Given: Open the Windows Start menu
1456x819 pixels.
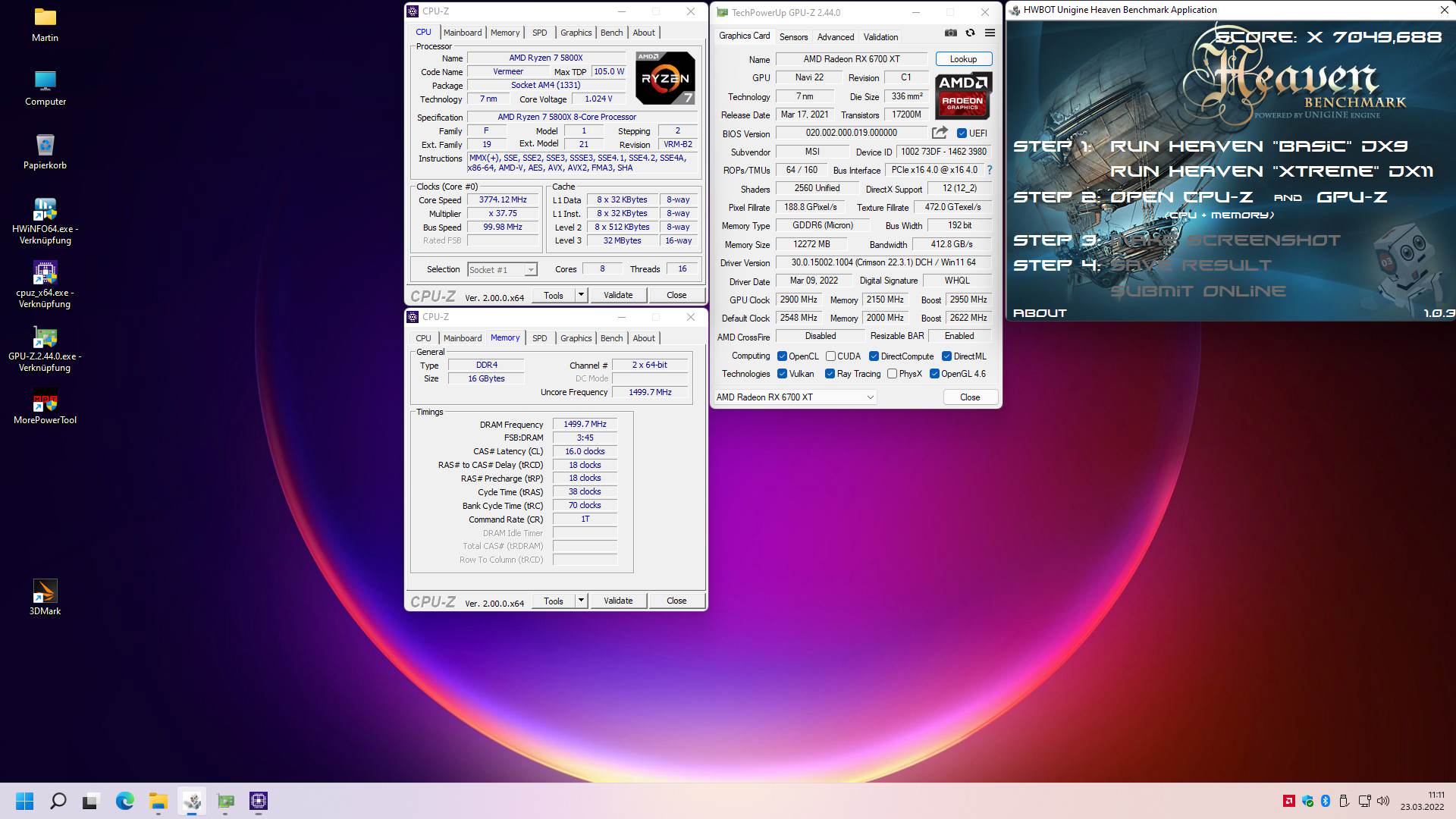Looking at the screenshot, I should tap(24, 801).
